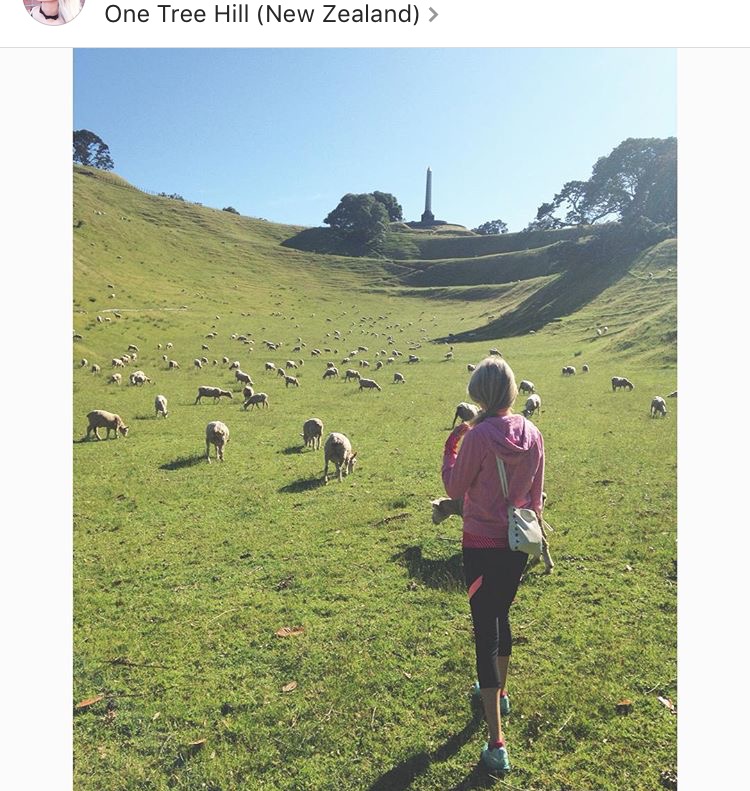This screenshot has height=791, width=750.
Task: Open One Tree Hill (New Zealand) location
Action: [262, 14]
